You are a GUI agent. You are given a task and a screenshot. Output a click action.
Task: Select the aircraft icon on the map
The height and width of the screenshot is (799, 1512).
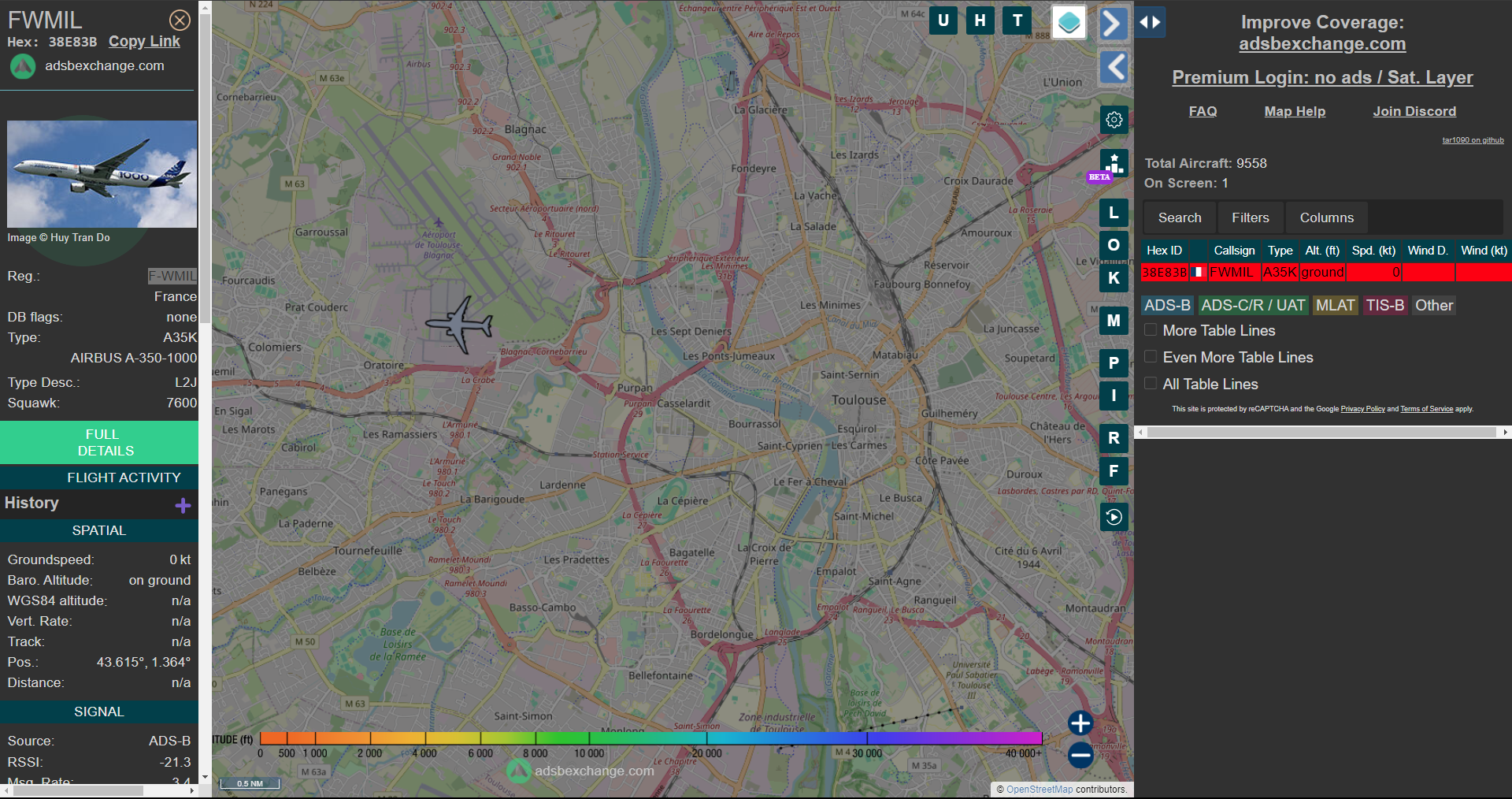click(460, 324)
